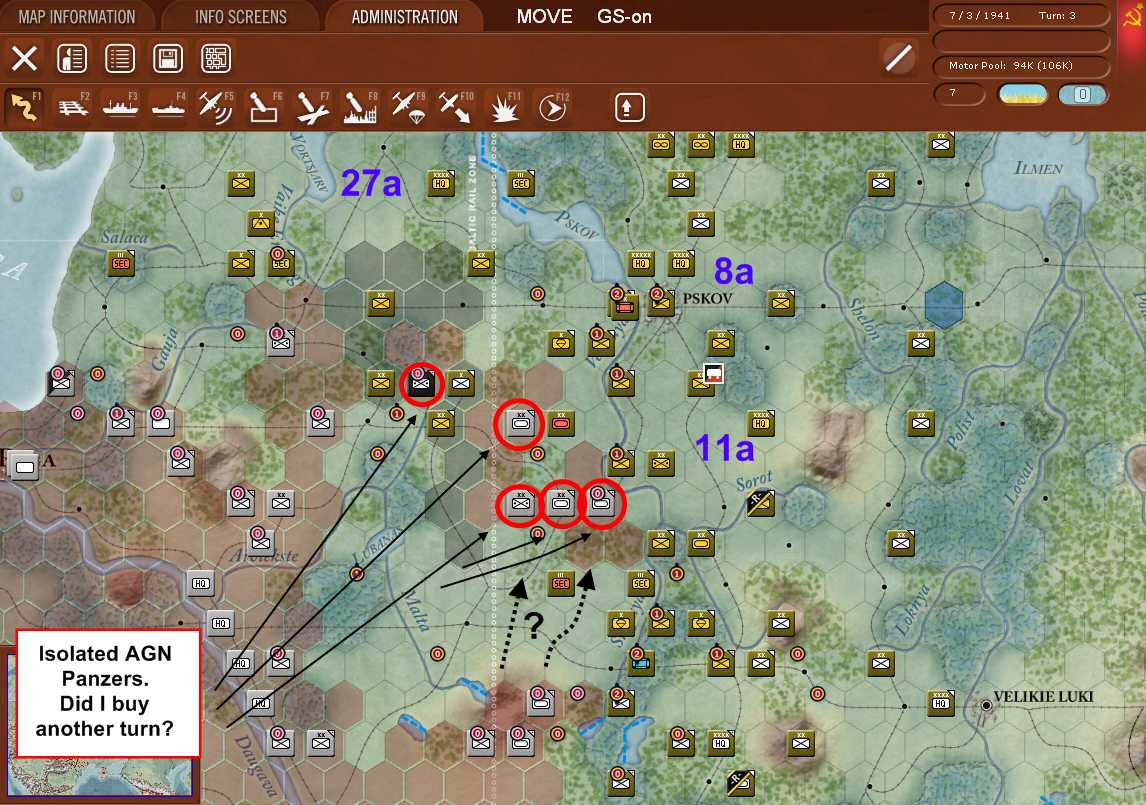Click the Motor Pool 94K (106K) readout
Viewport: 1146px width, 805px height.
click(1021, 66)
